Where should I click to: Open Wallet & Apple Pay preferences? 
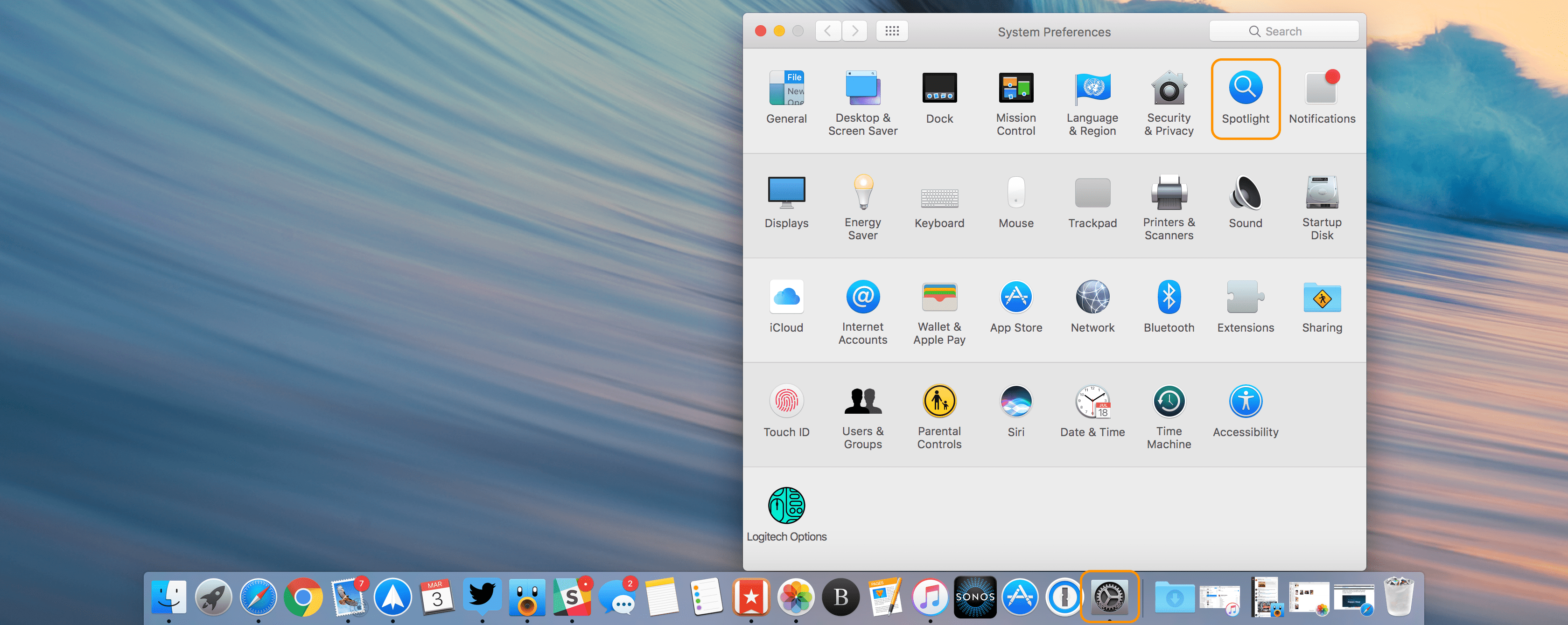[x=939, y=298]
